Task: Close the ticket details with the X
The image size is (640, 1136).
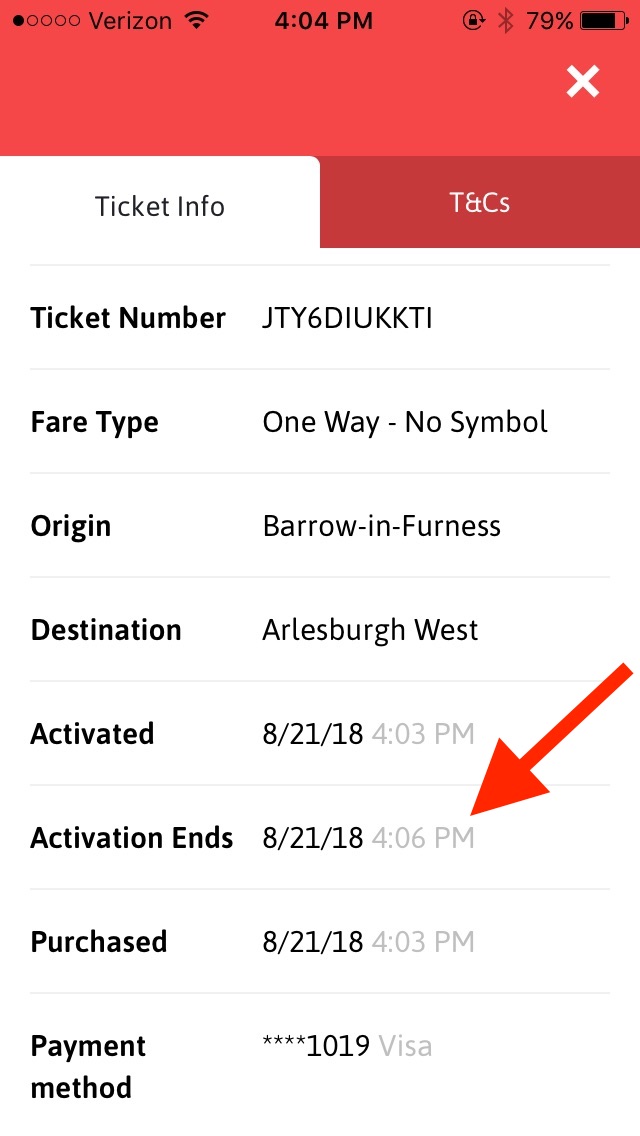Action: 583,81
